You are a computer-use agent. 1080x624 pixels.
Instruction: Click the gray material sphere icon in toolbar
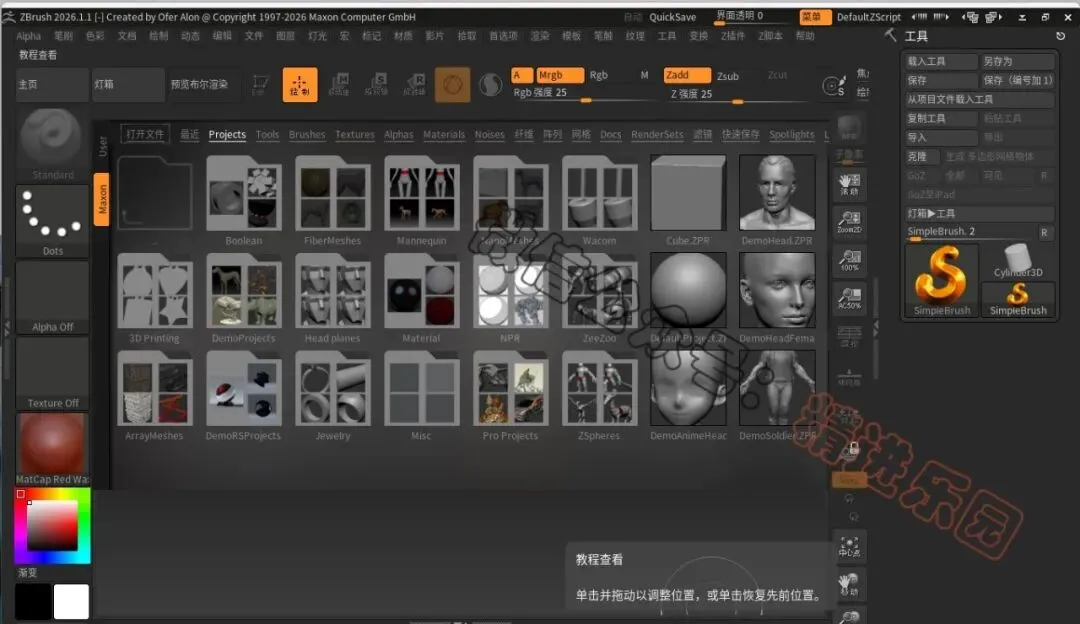pos(490,85)
